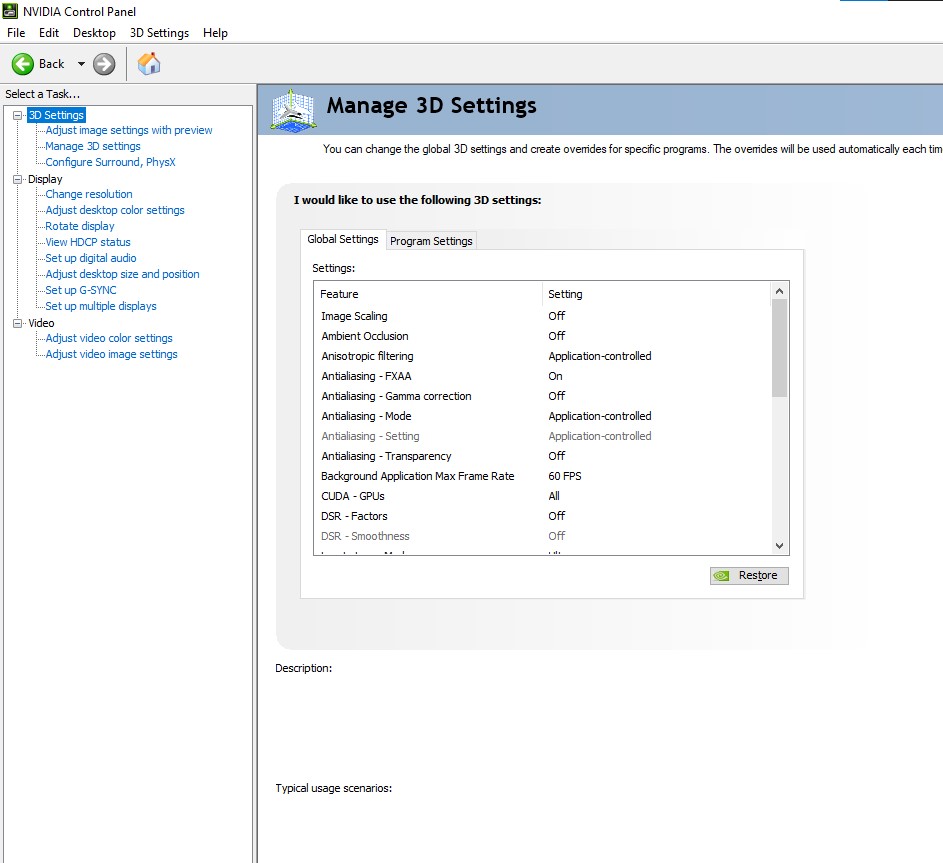This screenshot has height=863, width=943.
Task: Open Adjust video color settings
Action: [109, 338]
